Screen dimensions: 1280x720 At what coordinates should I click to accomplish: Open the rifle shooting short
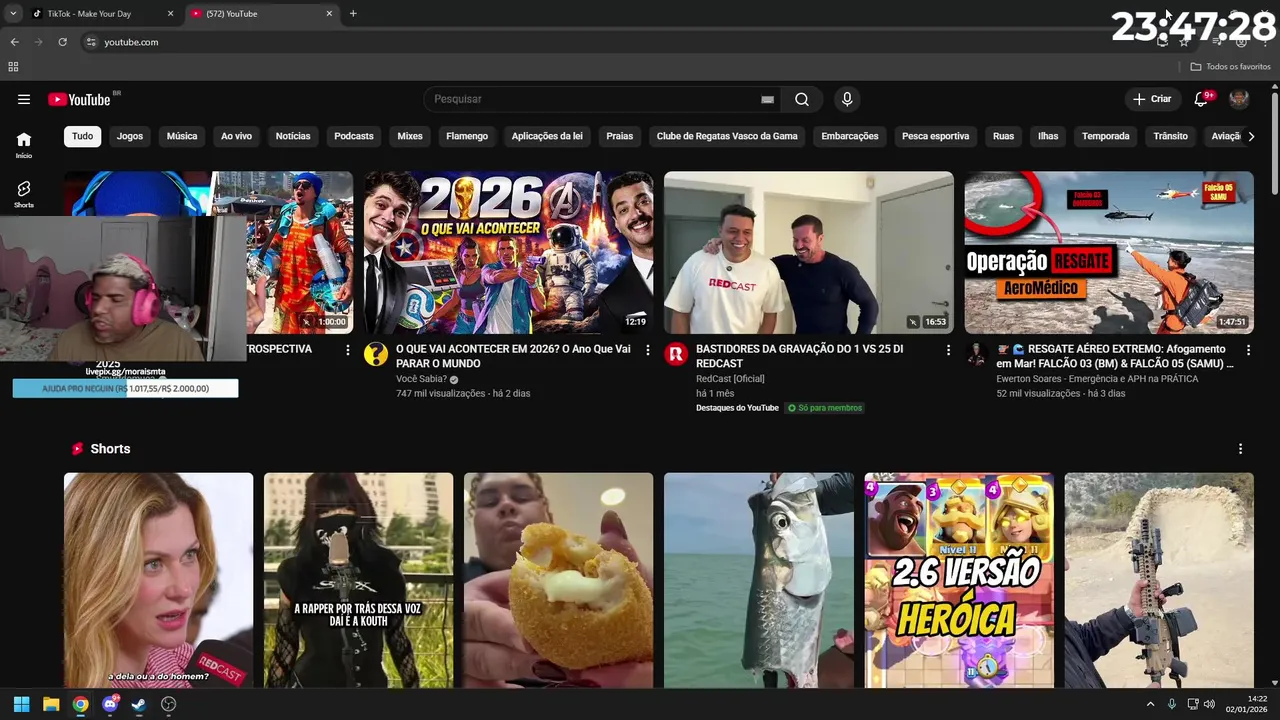coord(1159,580)
